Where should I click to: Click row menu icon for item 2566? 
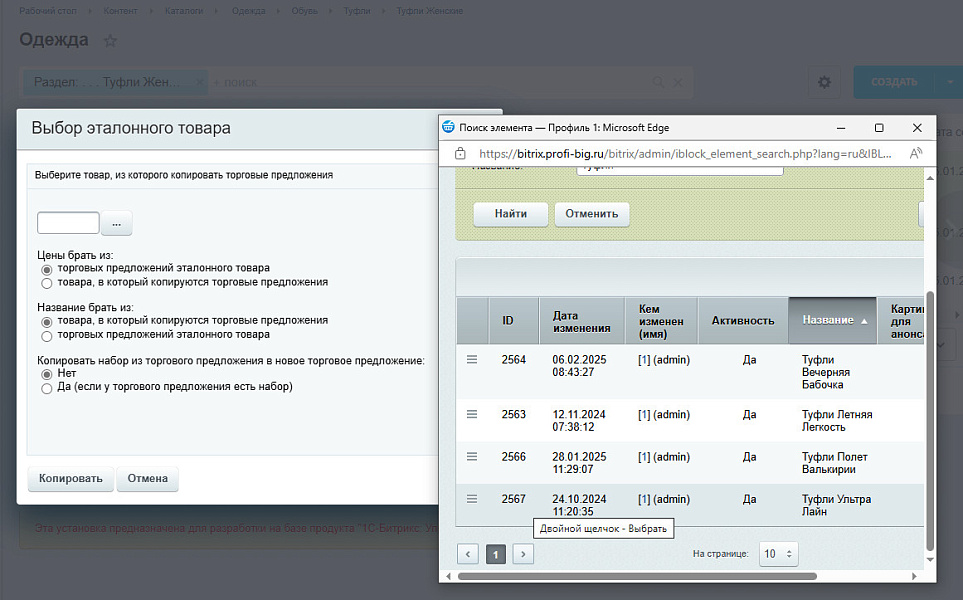[x=472, y=456]
